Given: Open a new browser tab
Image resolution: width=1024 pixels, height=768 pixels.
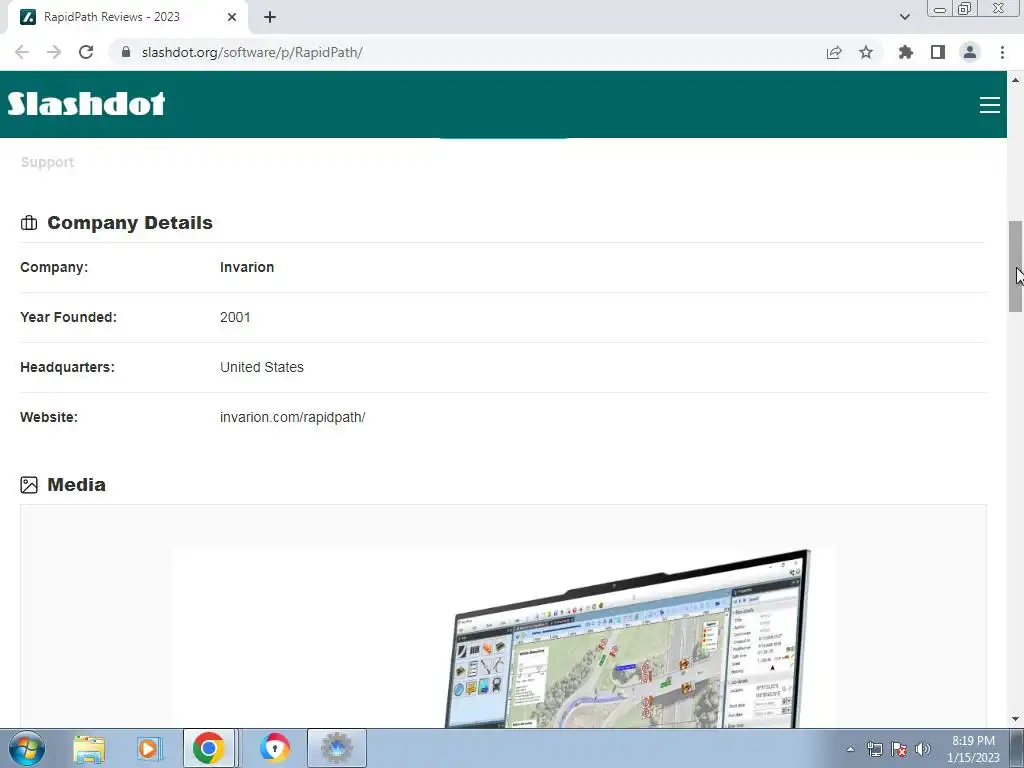Looking at the screenshot, I should coord(270,17).
